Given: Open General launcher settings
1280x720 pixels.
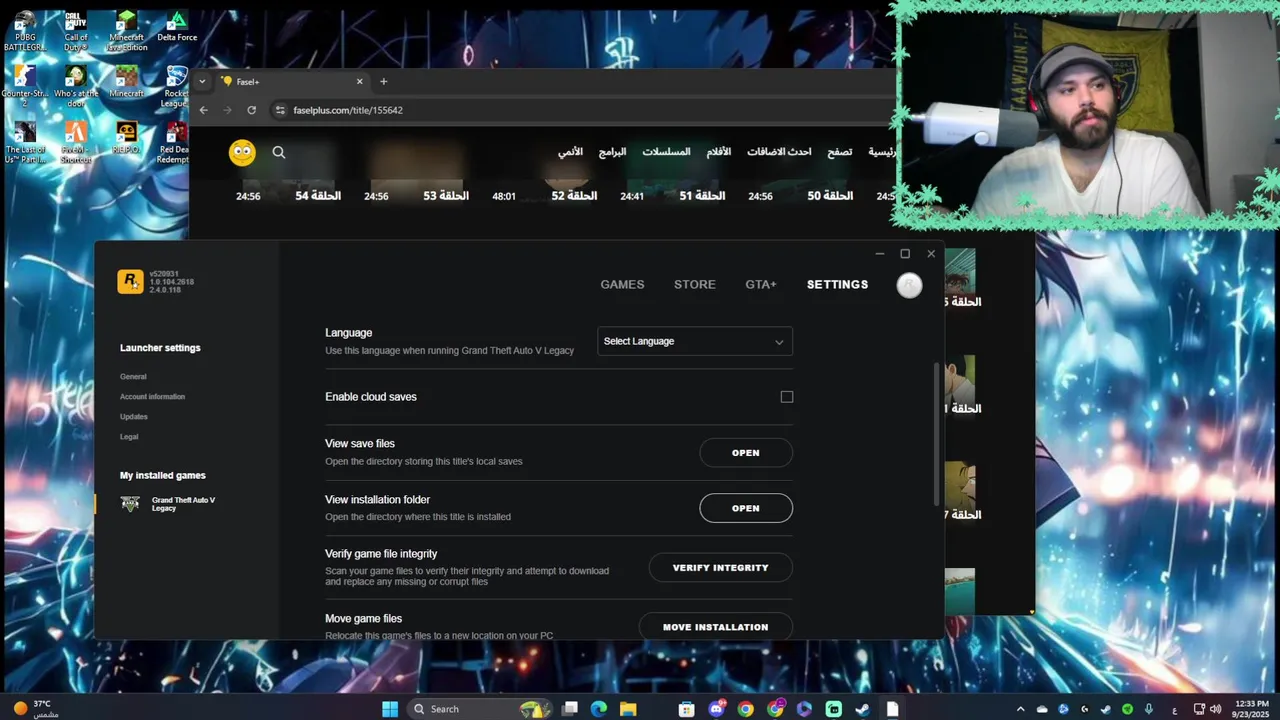Looking at the screenshot, I should [x=133, y=377].
